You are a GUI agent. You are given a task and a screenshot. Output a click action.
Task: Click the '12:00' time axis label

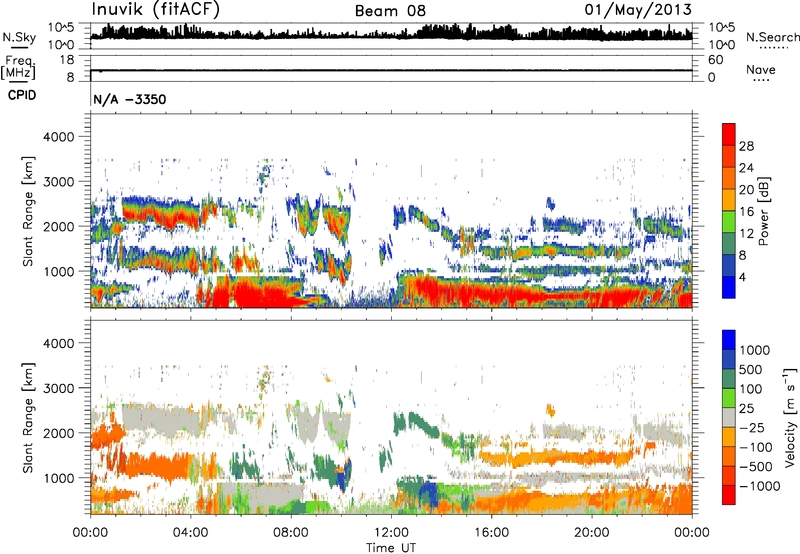point(391,533)
